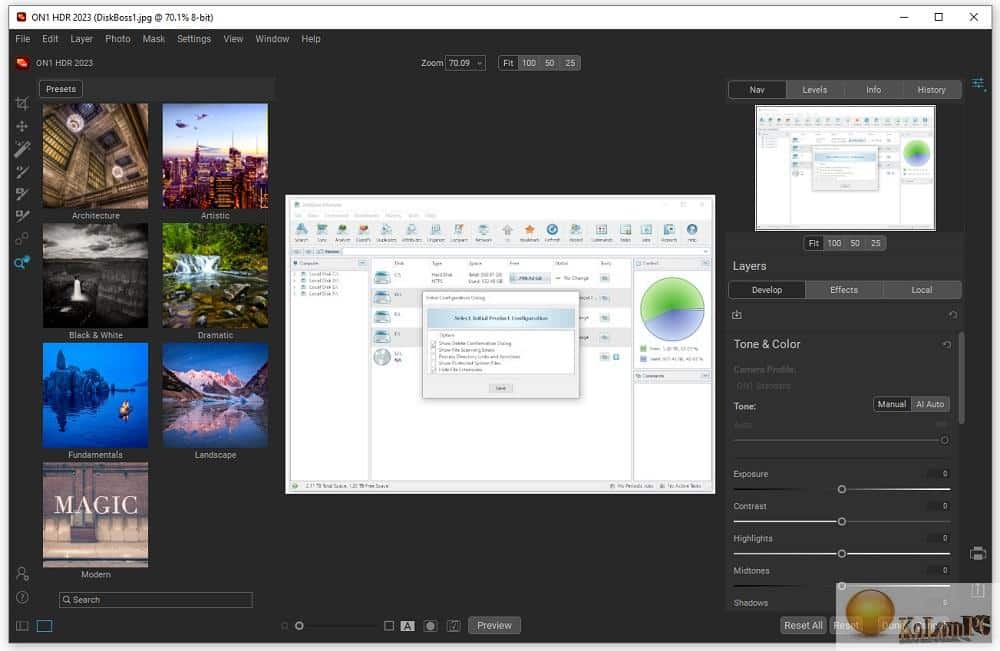Adjust the Contrast slider handle
This screenshot has width=1000, height=651.
(x=842, y=522)
